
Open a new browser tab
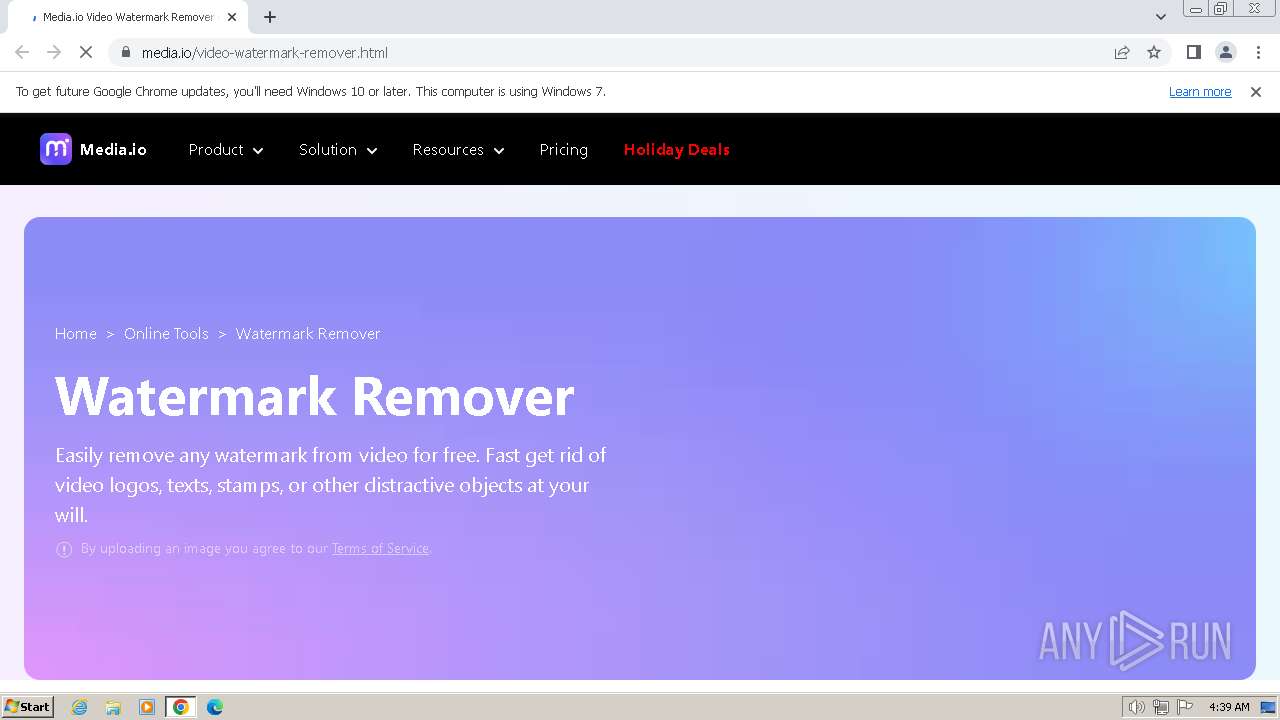click(270, 17)
